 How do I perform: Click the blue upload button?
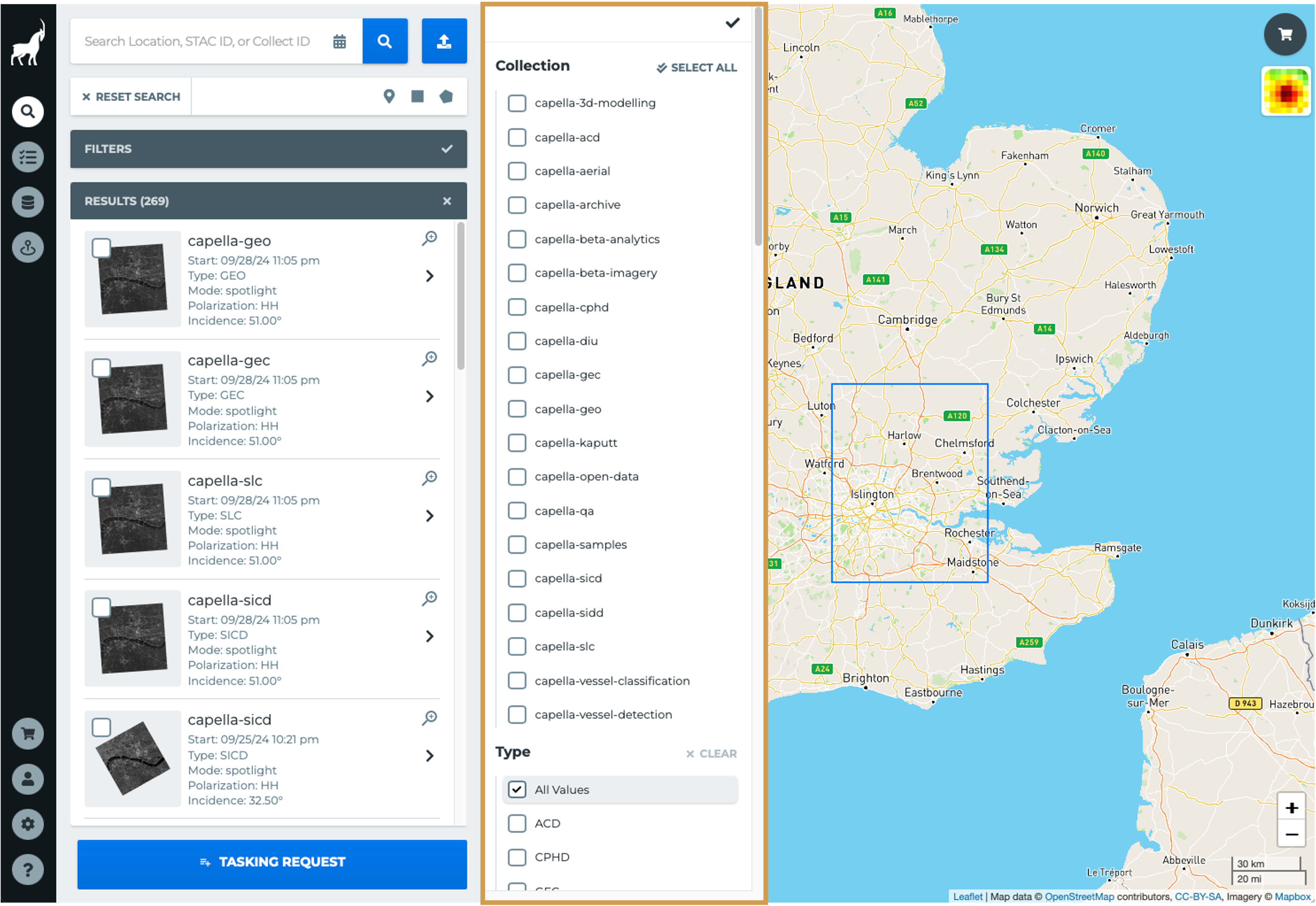[444, 41]
